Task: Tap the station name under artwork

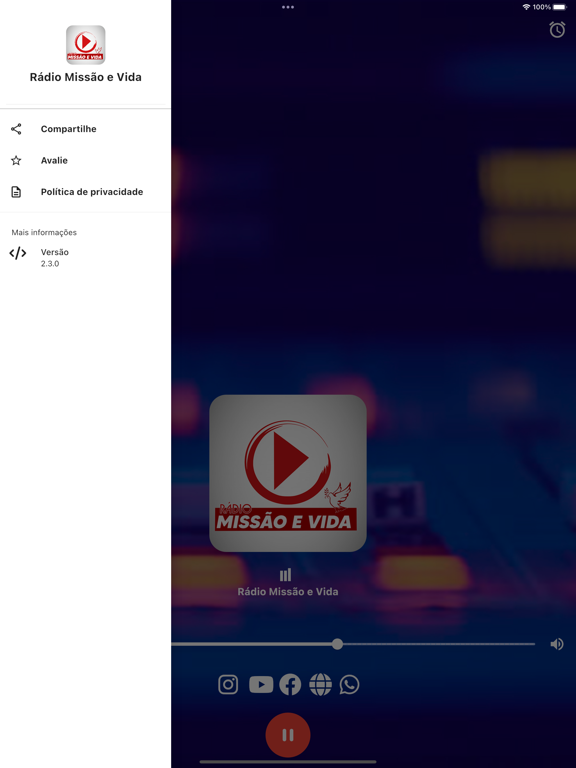Action: (x=288, y=592)
